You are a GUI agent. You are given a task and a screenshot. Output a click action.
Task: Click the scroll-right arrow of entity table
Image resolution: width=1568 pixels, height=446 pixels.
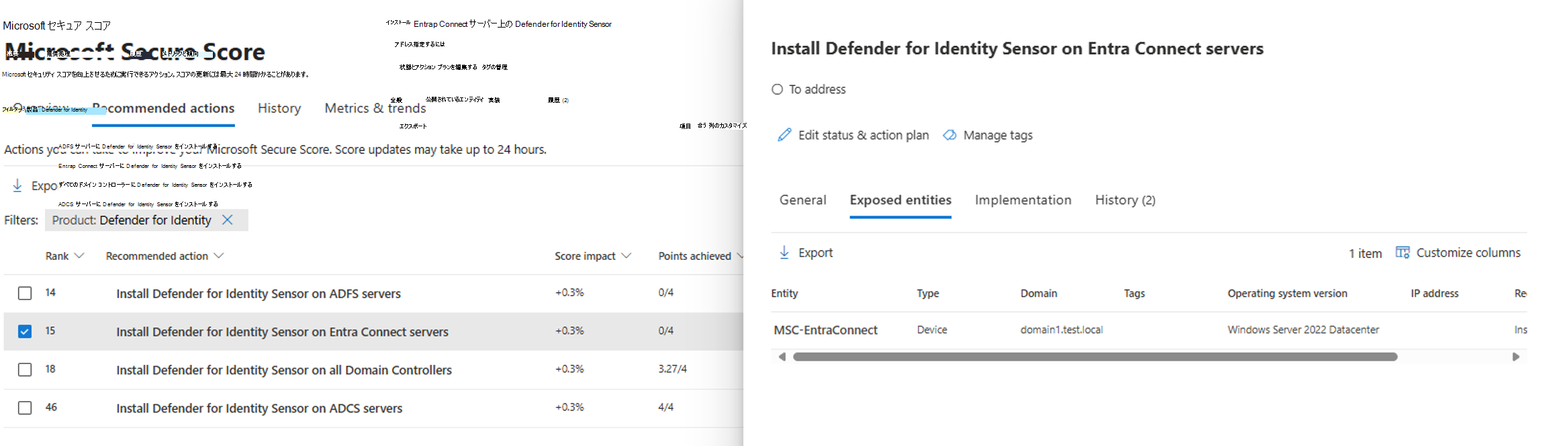click(x=1516, y=357)
